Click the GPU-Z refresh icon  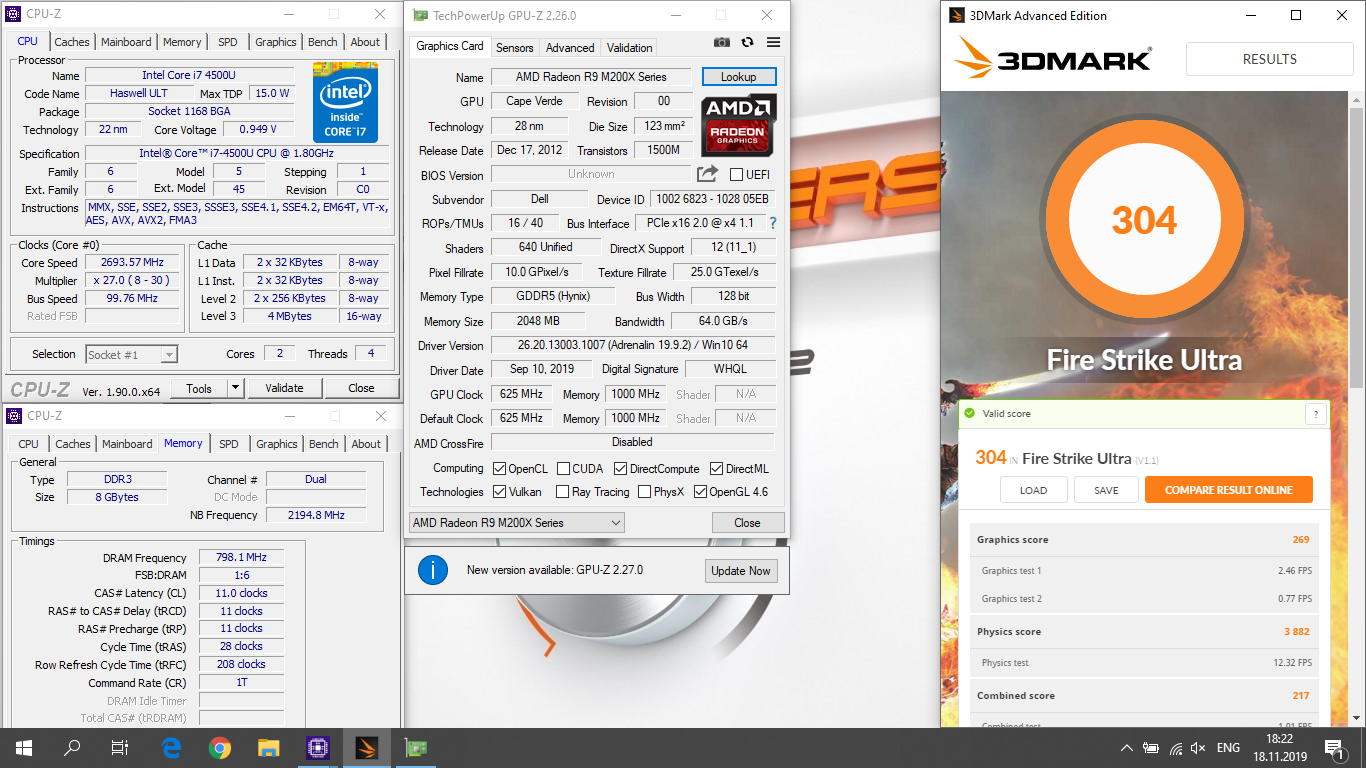pos(747,42)
